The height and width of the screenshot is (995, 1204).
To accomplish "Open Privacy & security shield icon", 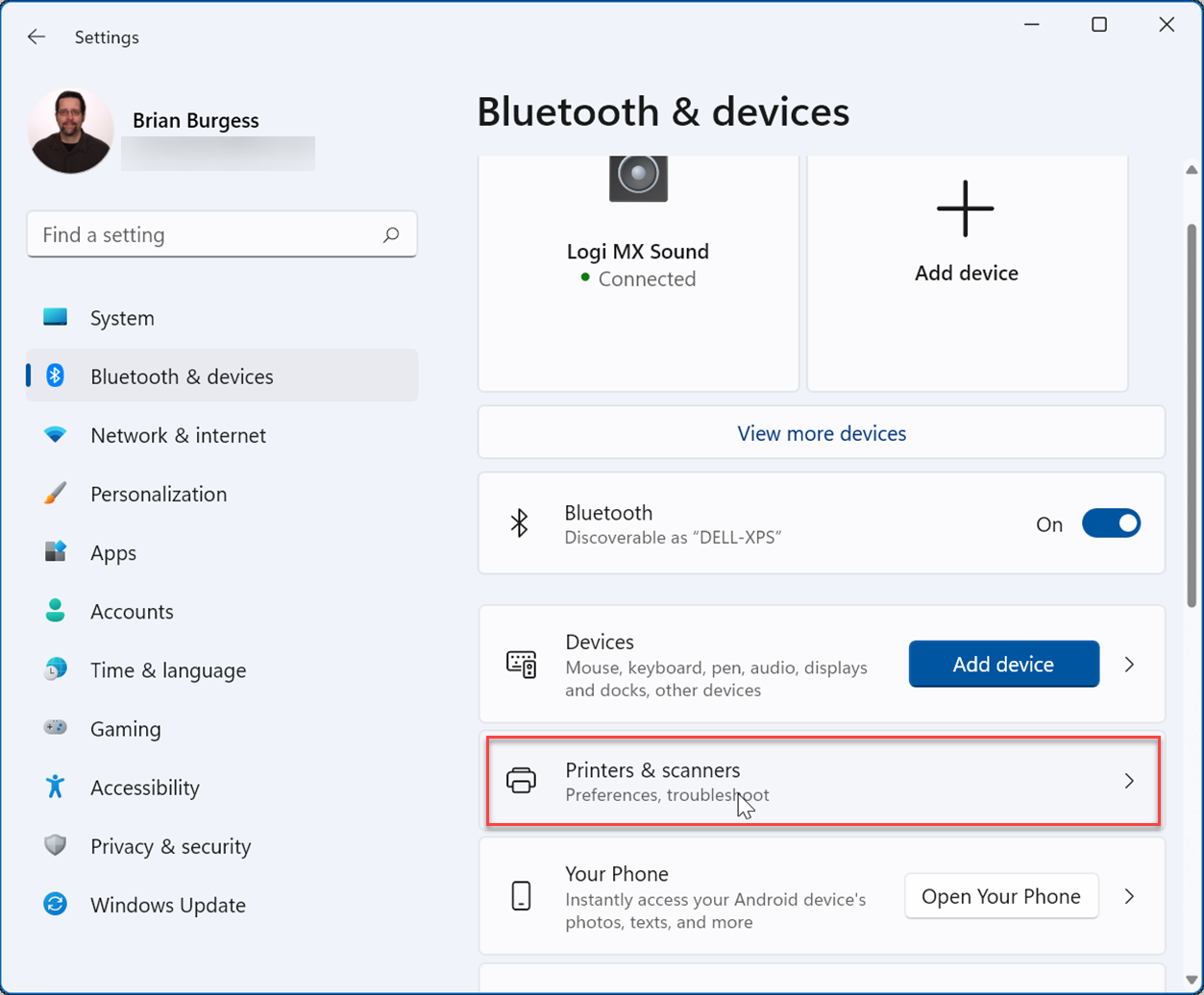I will 55,845.
